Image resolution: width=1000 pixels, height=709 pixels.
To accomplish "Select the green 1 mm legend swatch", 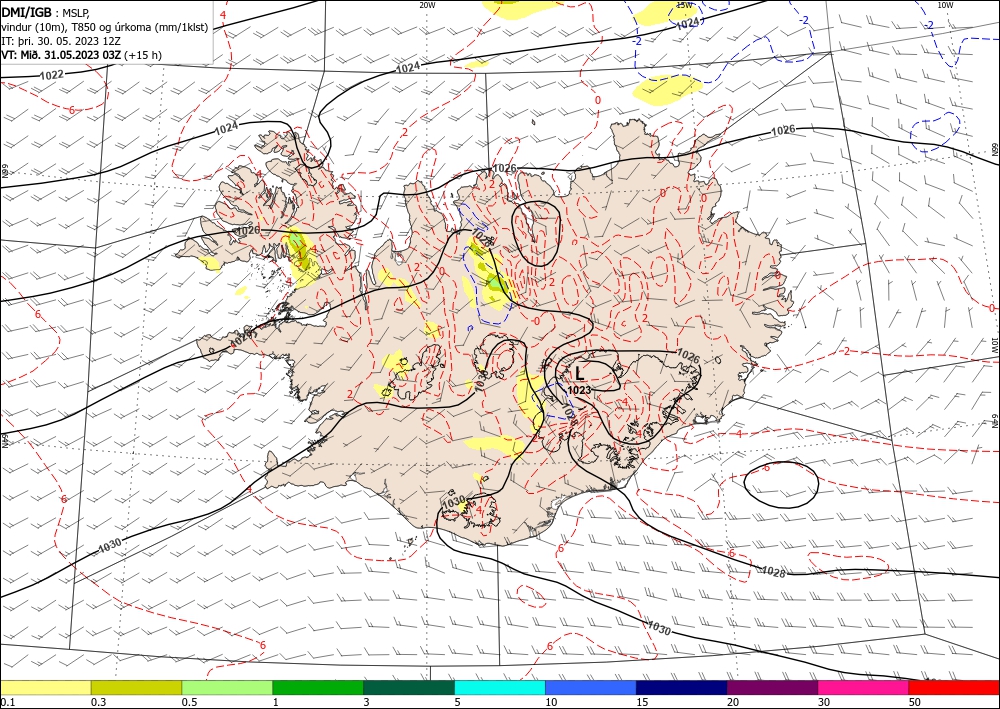I will [318, 687].
